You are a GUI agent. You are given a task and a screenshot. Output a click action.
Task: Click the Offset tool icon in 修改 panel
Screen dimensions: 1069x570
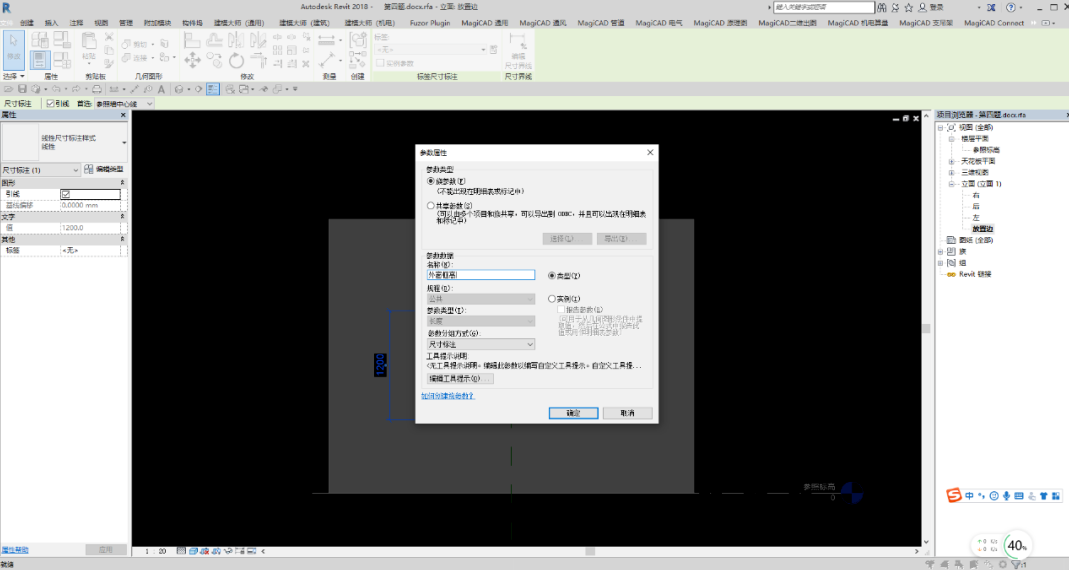(214, 41)
